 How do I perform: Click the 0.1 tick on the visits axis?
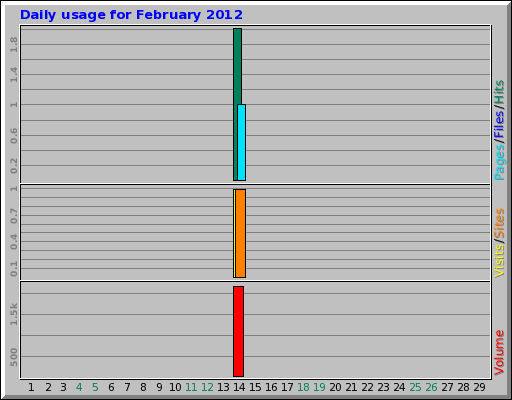14,269
